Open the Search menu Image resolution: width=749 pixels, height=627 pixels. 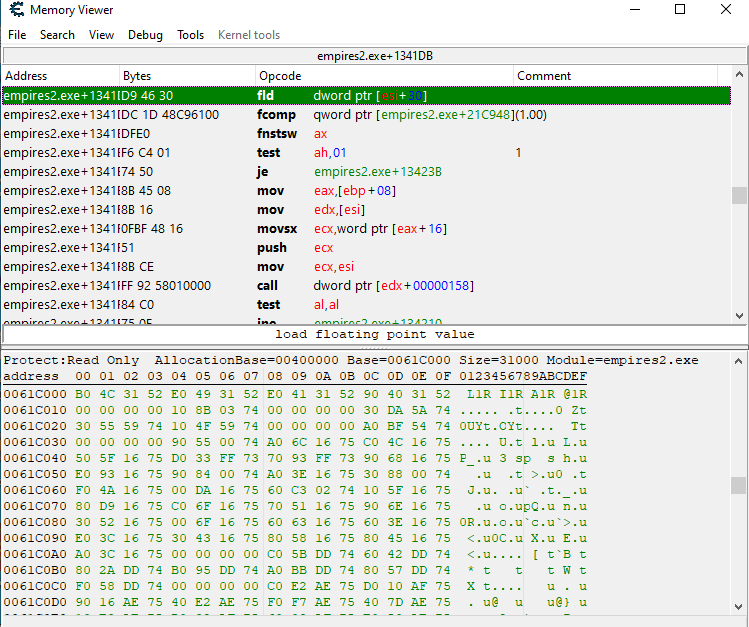coord(57,35)
